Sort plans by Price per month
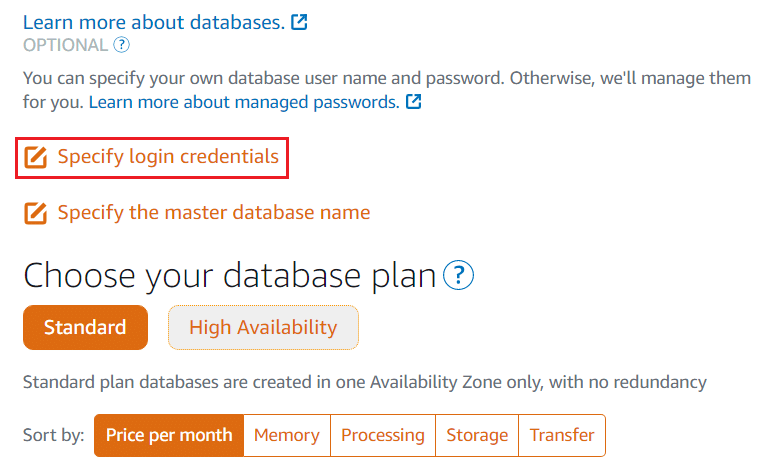 click(x=169, y=435)
